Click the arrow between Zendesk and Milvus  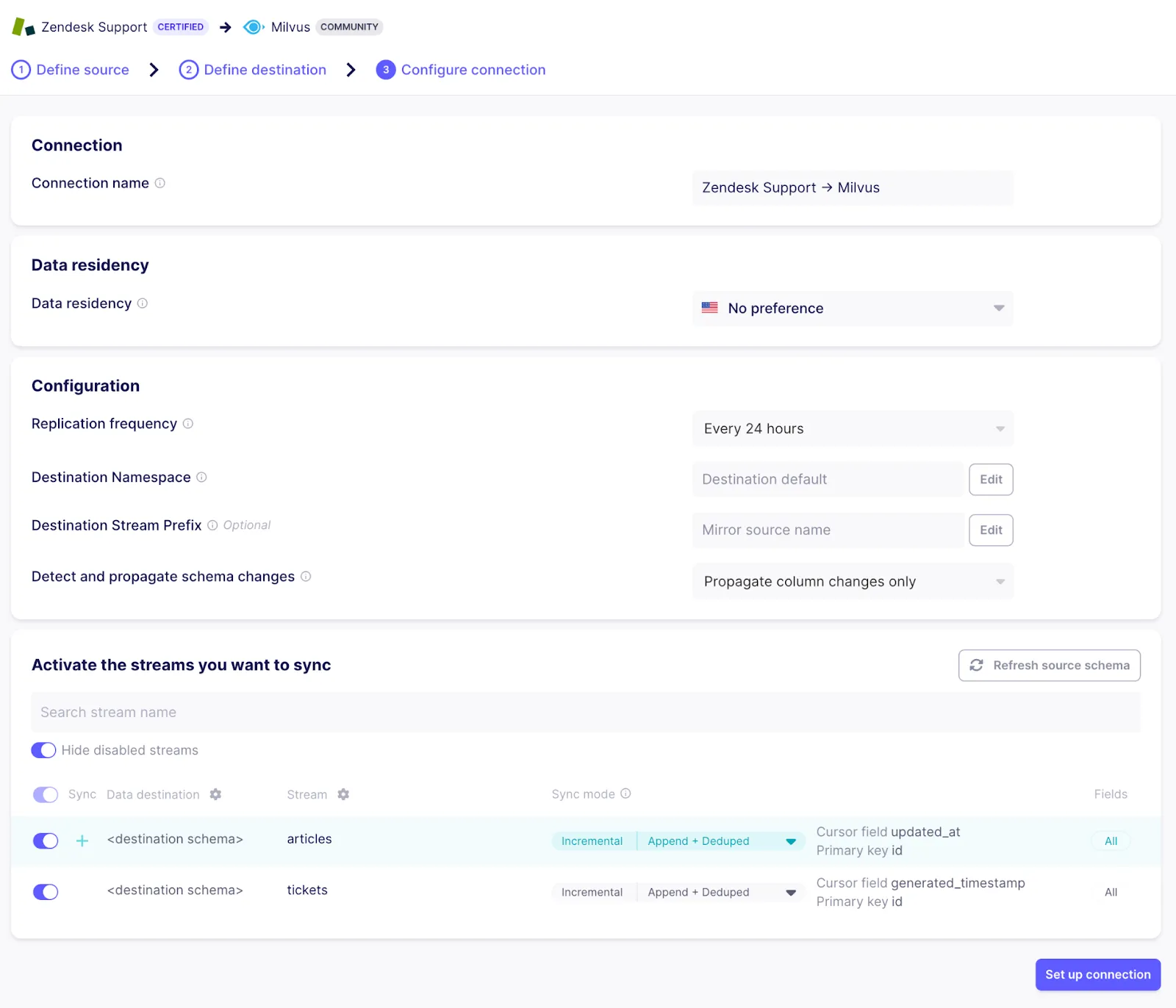pyautogui.click(x=226, y=27)
